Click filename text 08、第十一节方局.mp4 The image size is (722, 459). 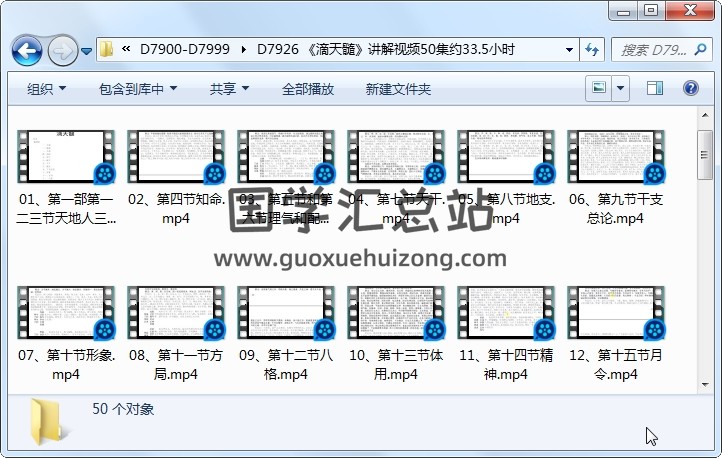coord(176,365)
